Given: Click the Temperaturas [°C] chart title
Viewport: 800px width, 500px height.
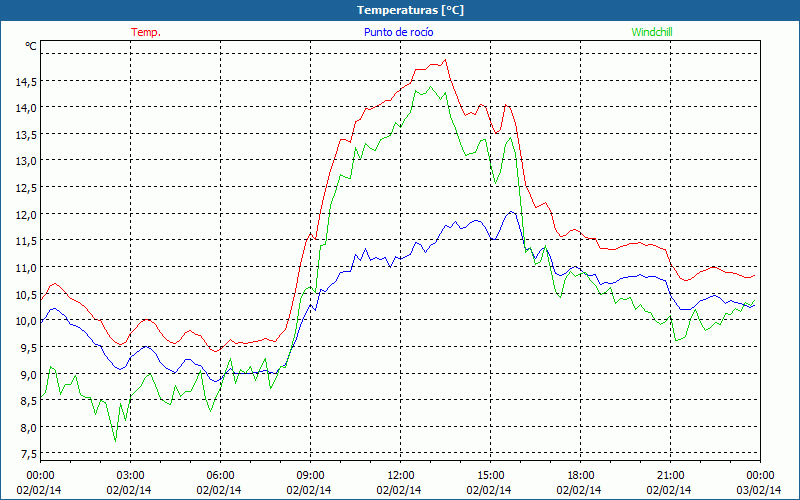Looking at the screenshot, I should tap(410, 10).
